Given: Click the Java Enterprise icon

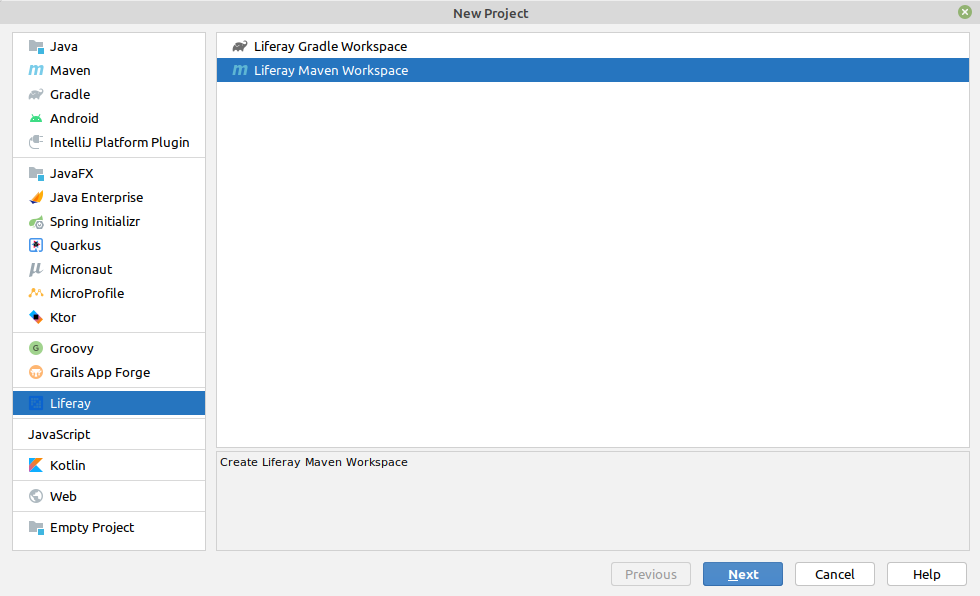Looking at the screenshot, I should 36,197.
